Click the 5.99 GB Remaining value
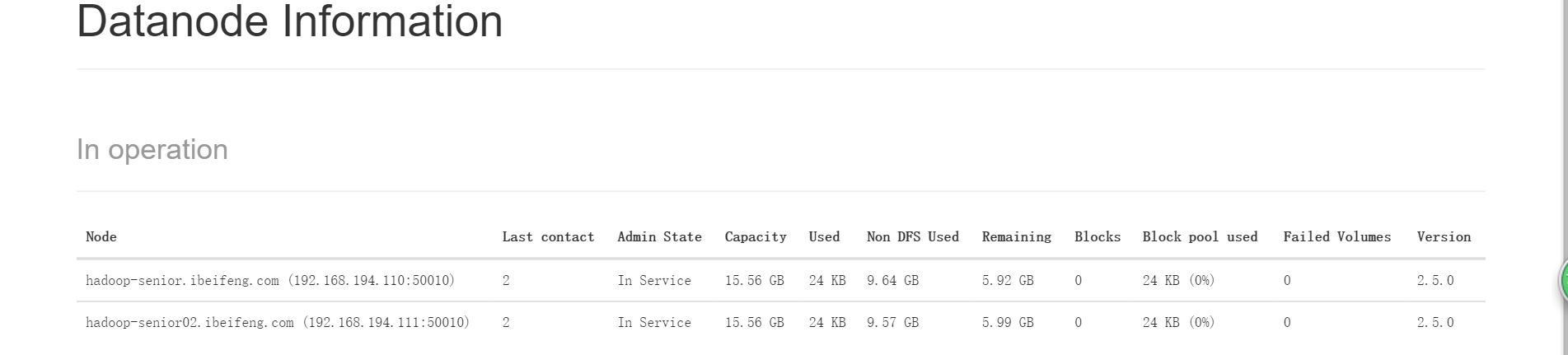 (1007, 323)
